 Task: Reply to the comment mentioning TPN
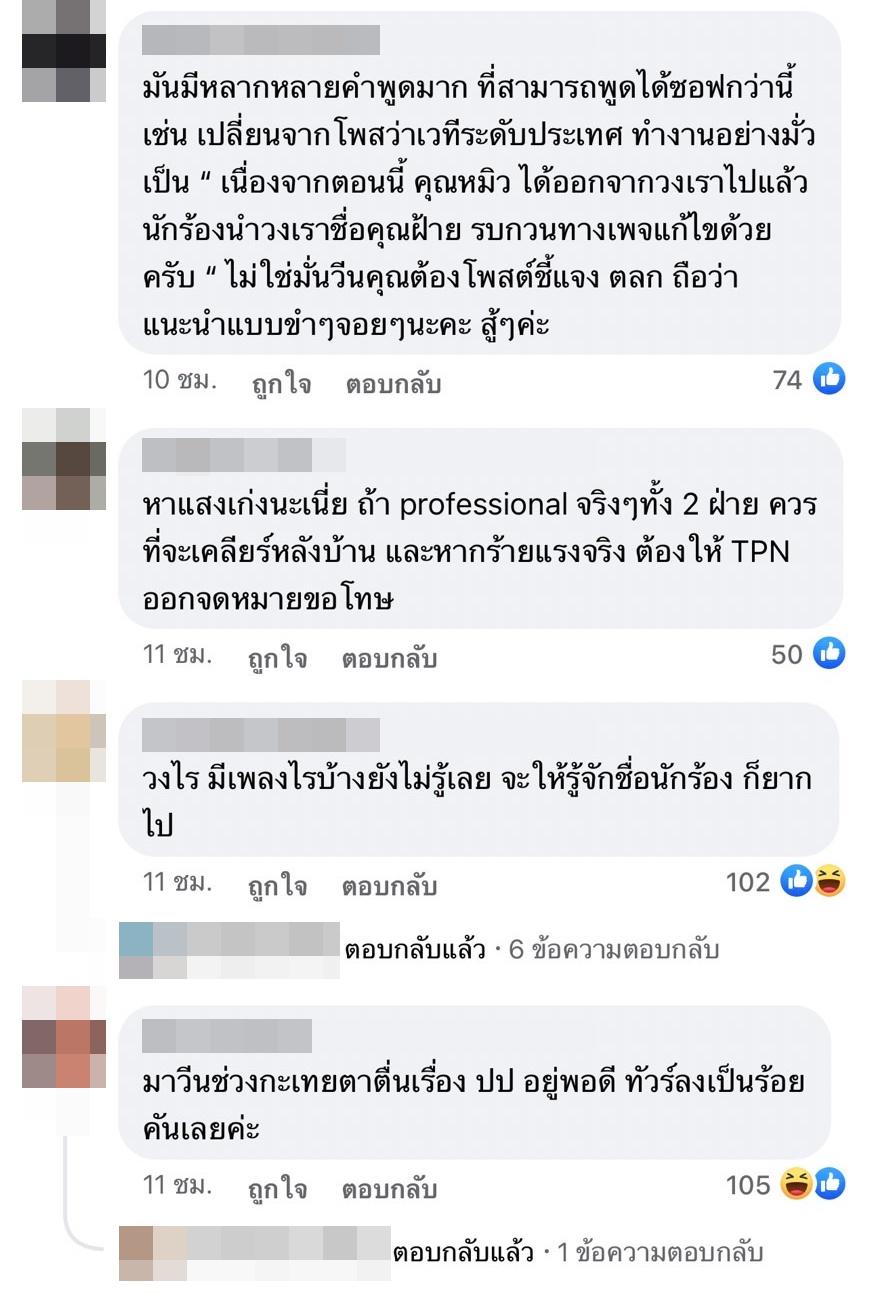click(x=389, y=659)
